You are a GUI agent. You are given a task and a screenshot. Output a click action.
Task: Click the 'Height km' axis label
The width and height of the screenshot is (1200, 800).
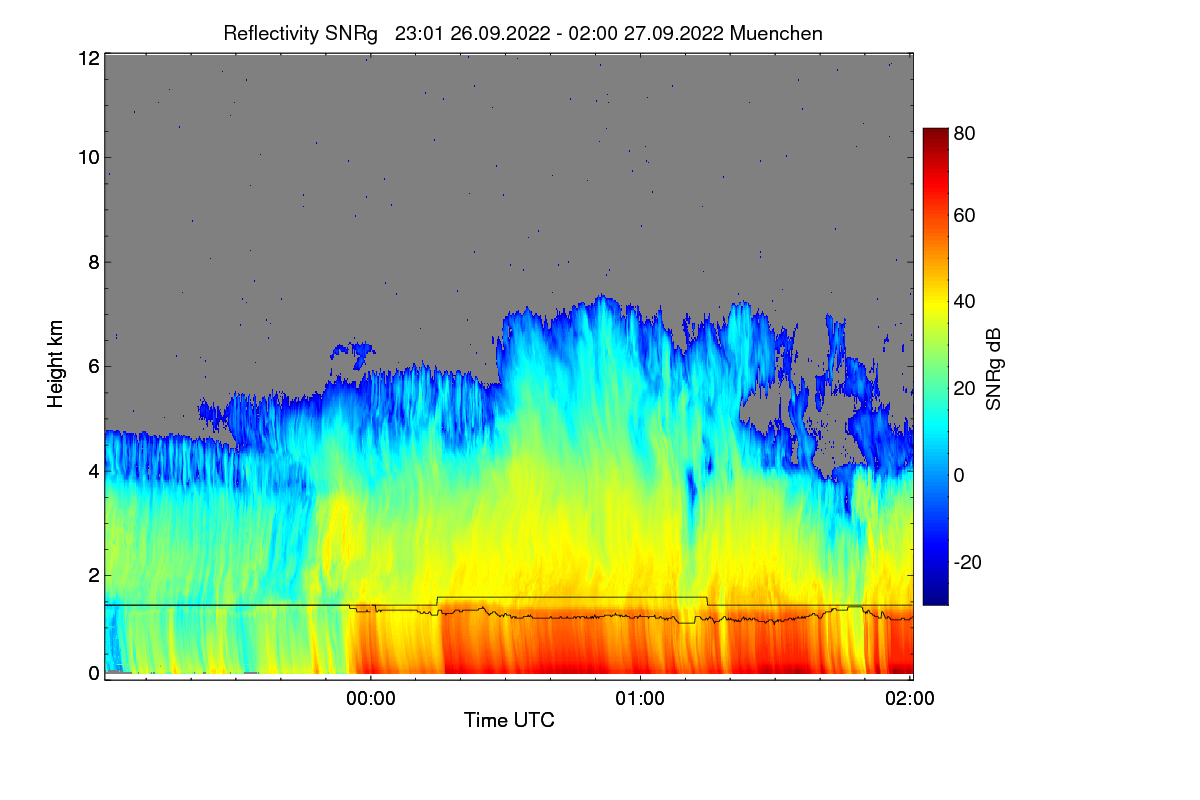tap(55, 364)
